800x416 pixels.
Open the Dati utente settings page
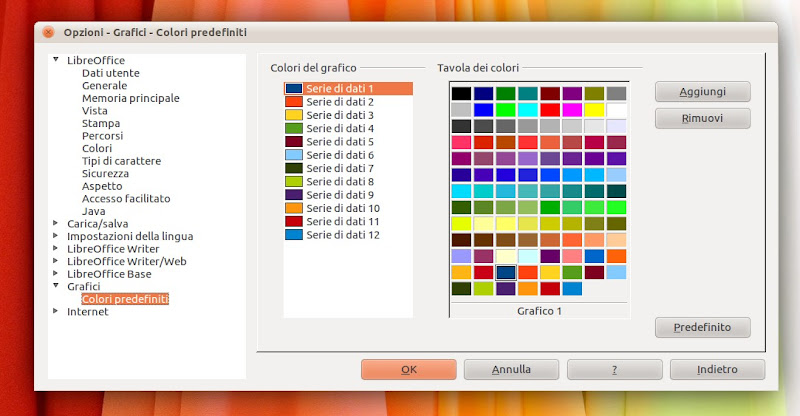coord(111,73)
